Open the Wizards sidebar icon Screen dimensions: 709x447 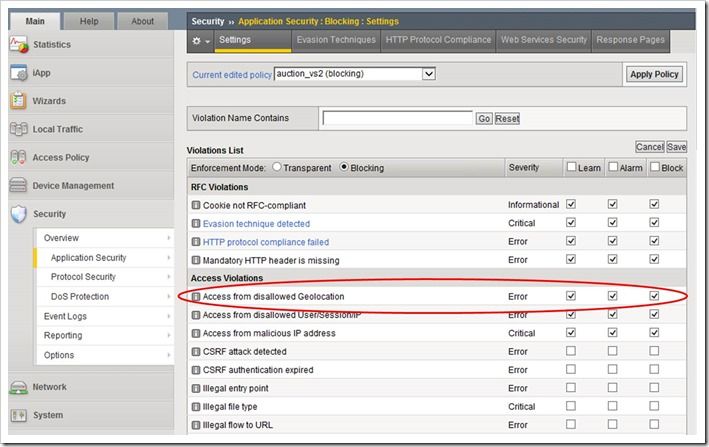point(18,101)
